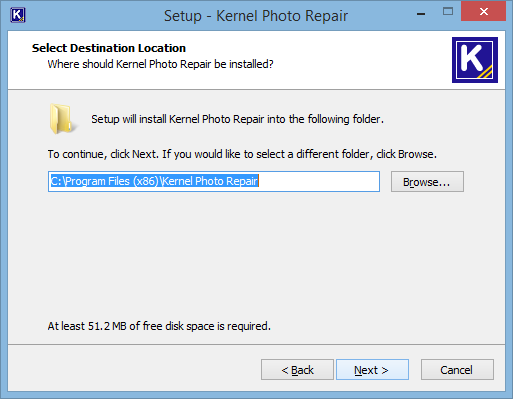
Task: Maximize the Setup window
Action: pos(448,12)
